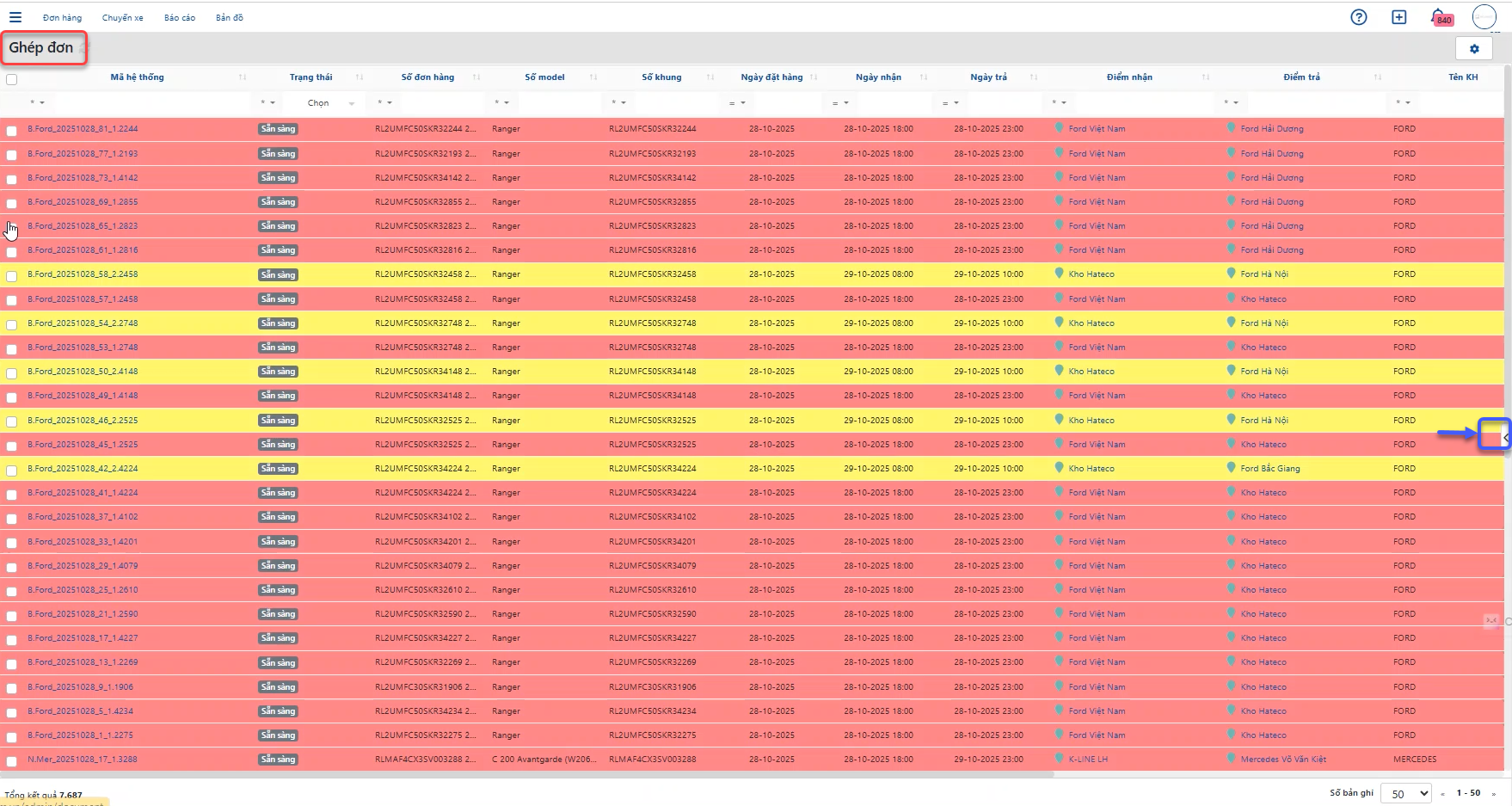This screenshot has height=806, width=1512.
Task: Open the Trạng thái 'Chọn' filter dropdown
Action: coord(331,103)
